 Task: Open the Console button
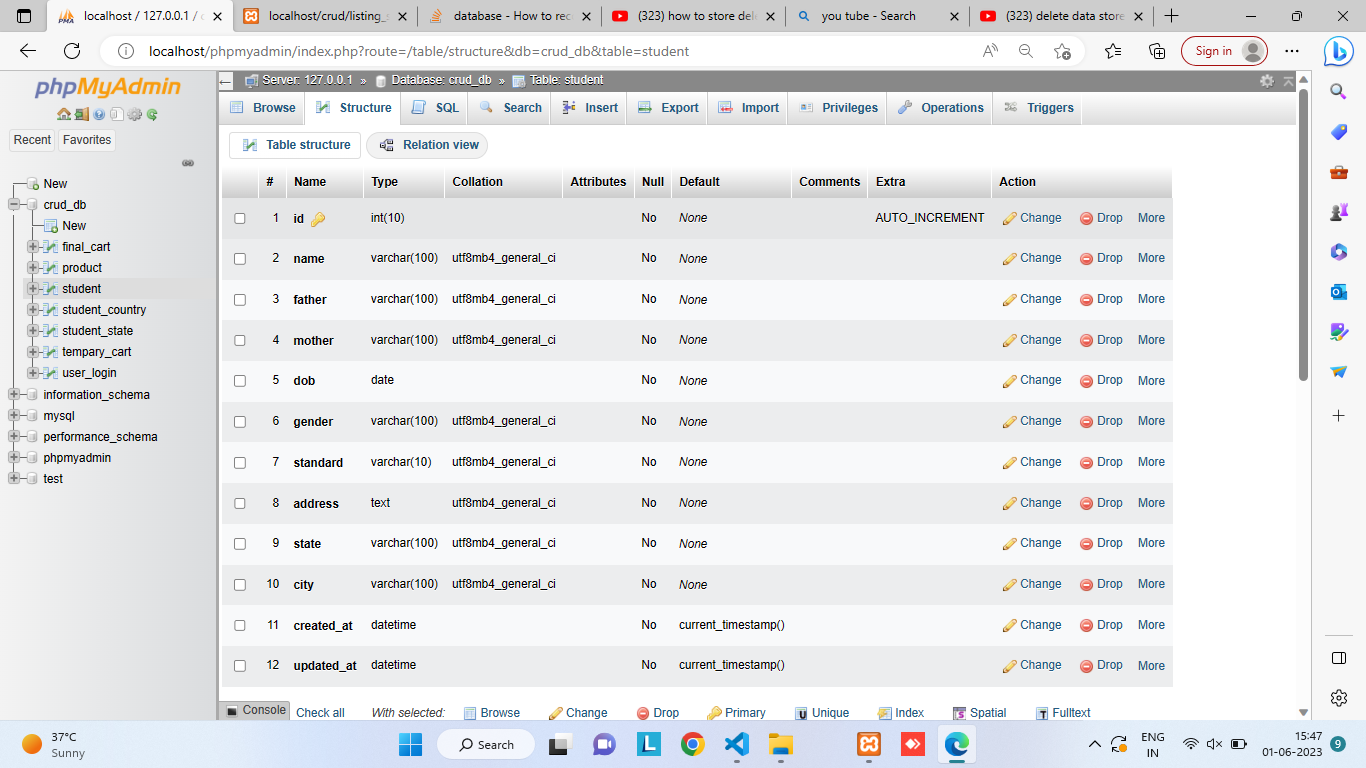point(255,710)
